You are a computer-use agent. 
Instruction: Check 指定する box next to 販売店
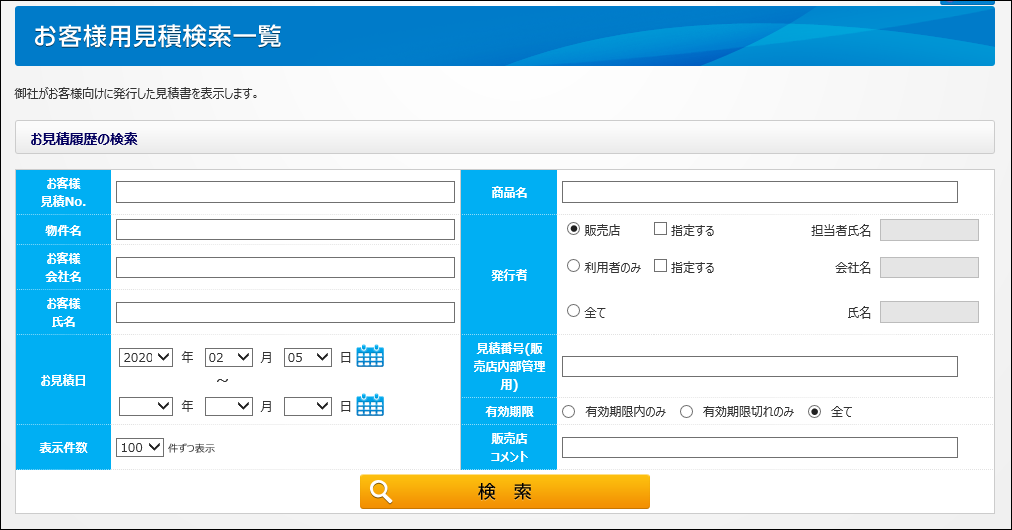point(660,229)
